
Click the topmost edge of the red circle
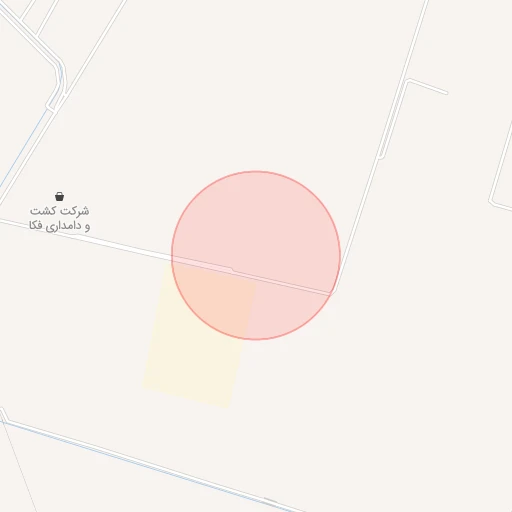pyautogui.click(x=256, y=171)
